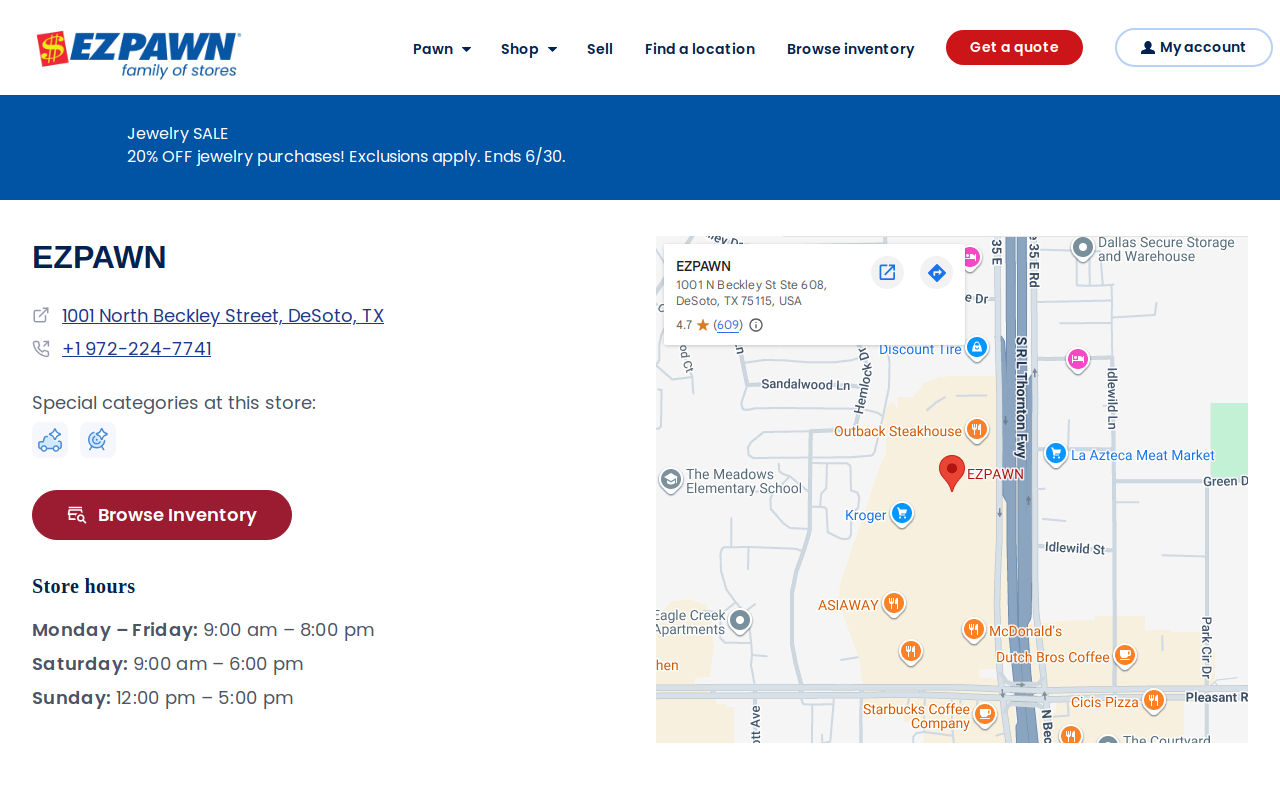The height and width of the screenshot is (800, 1280).
Task: Open the Sell menu item
Action: tap(600, 49)
